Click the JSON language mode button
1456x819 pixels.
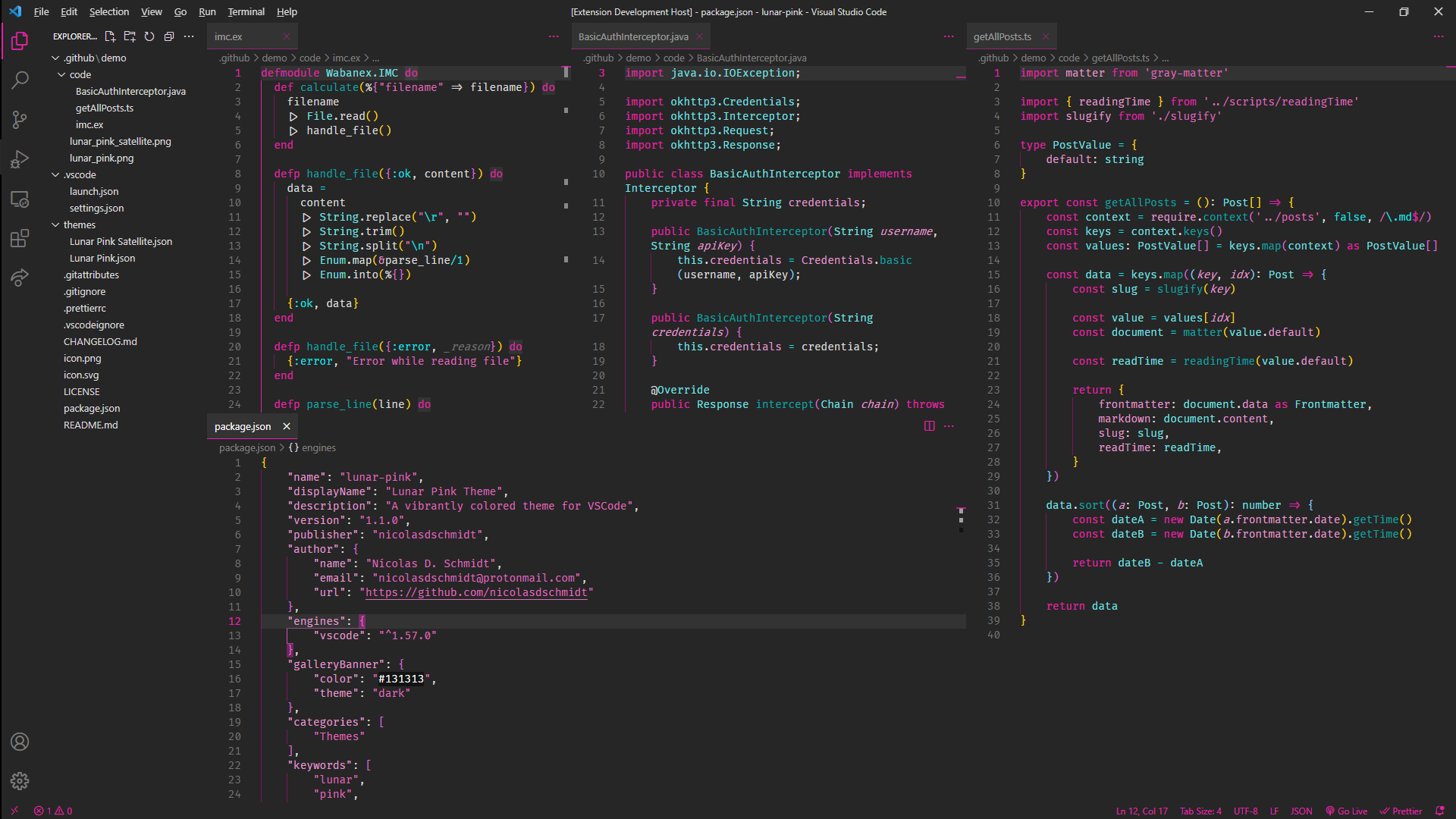point(1301,811)
